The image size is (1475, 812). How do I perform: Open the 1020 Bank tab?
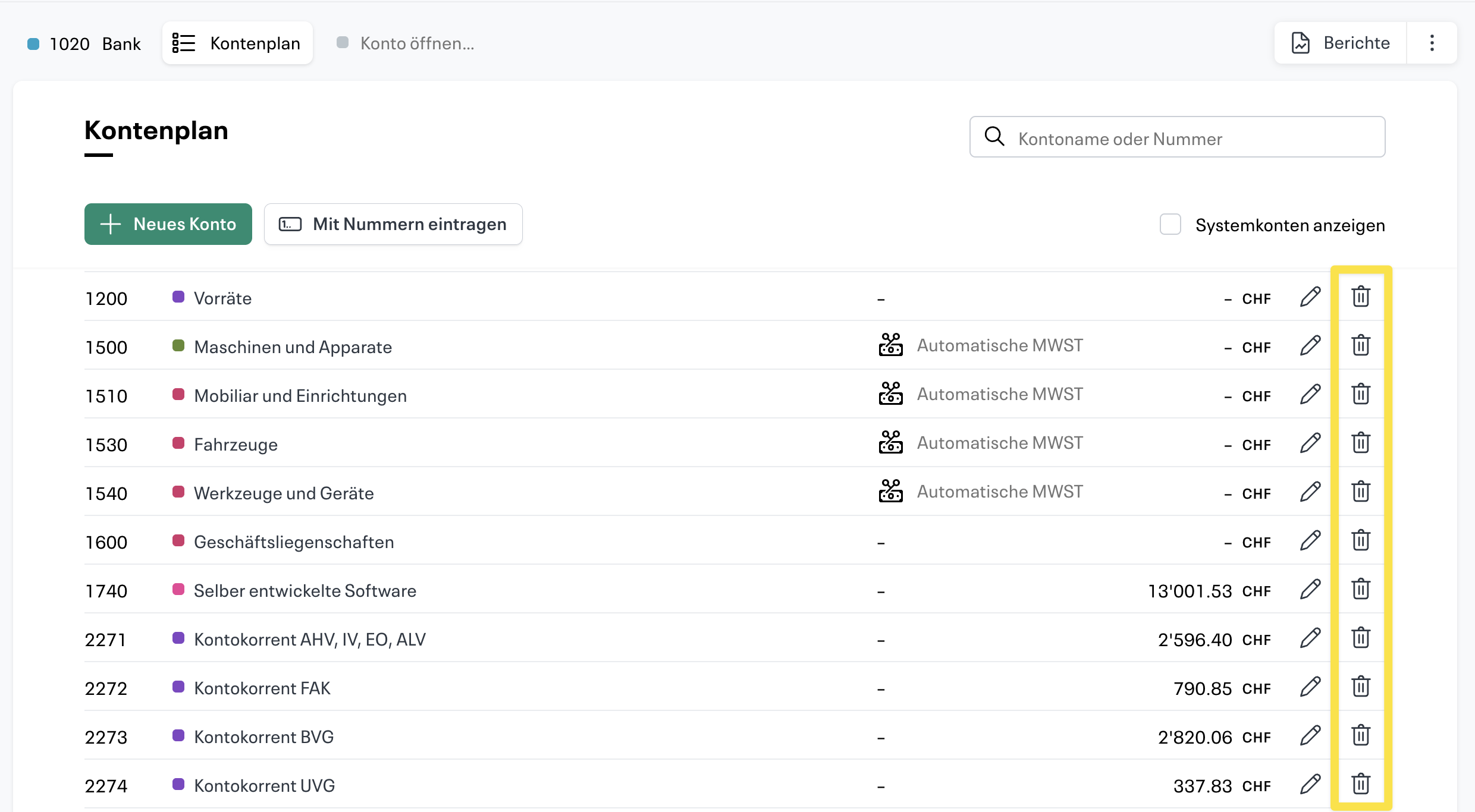click(84, 43)
